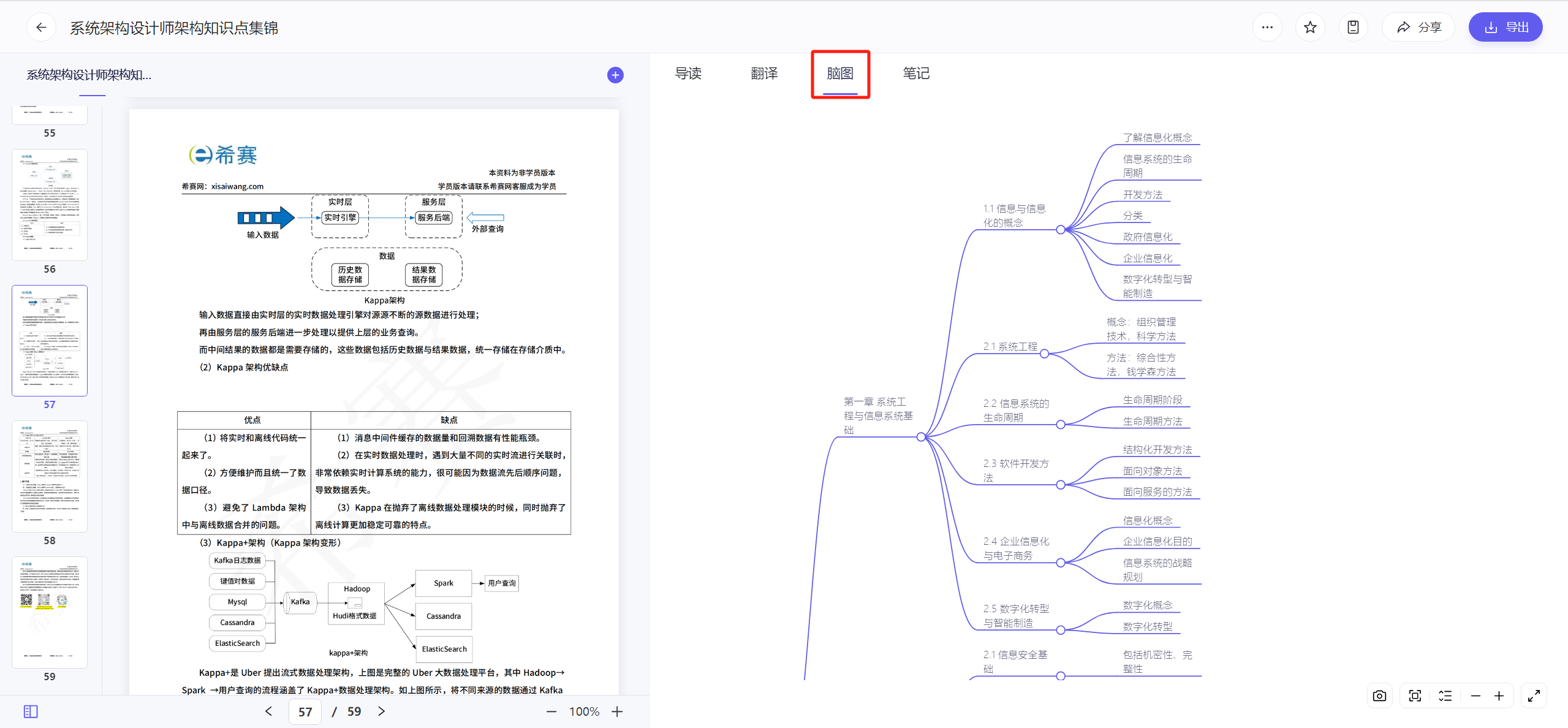Expand mind map to fullscreen
This screenshot has height=728, width=1568.
tap(1534, 696)
